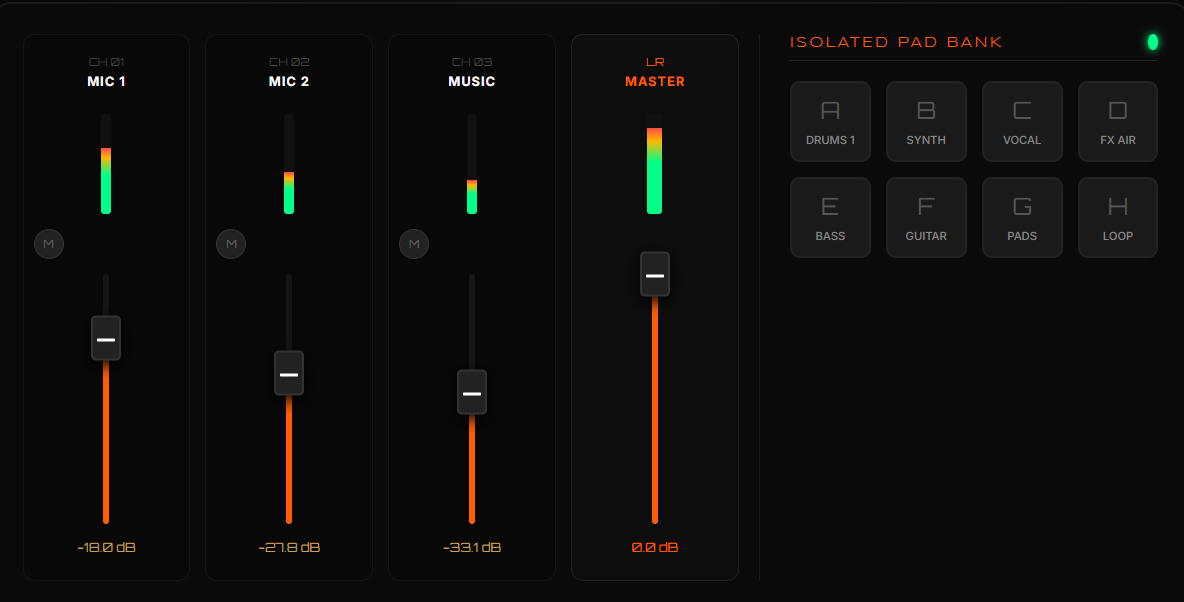The height and width of the screenshot is (602, 1184).
Task: Click the MIC 2 fader handle
Action: 289,373
